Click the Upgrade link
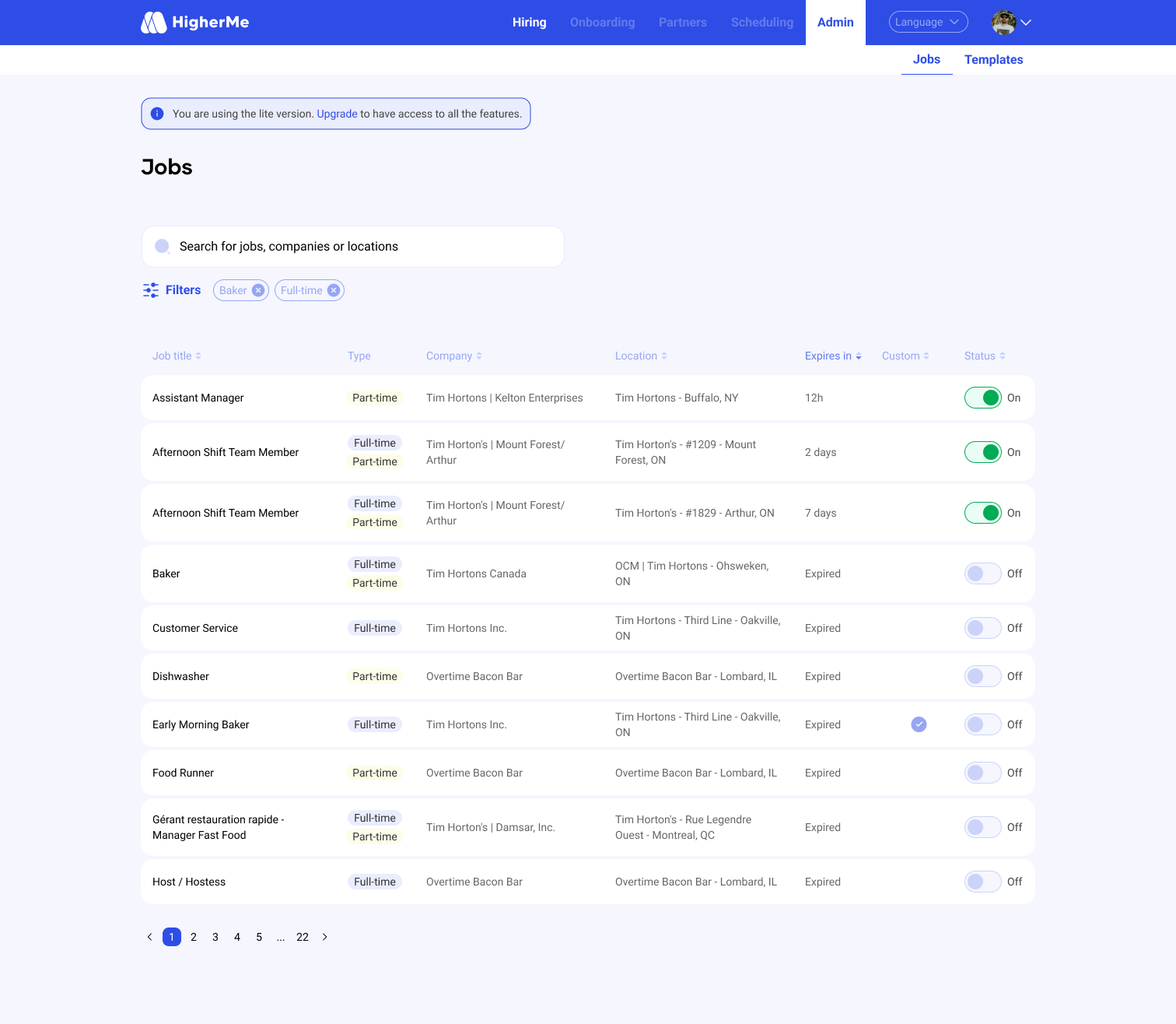The width and height of the screenshot is (1176, 1024). coord(338,114)
